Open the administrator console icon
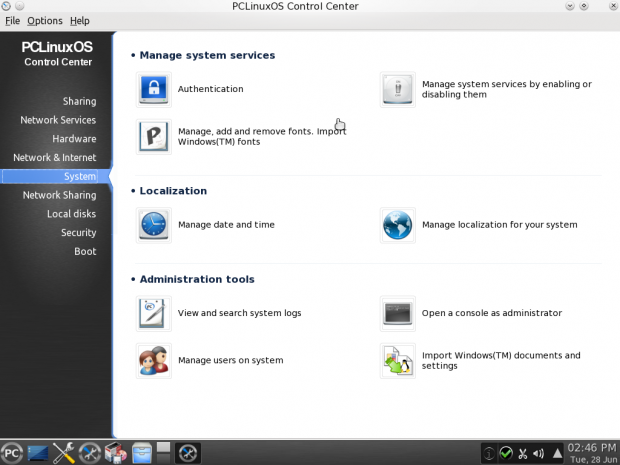The image size is (620, 465). click(x=397, y=313)
